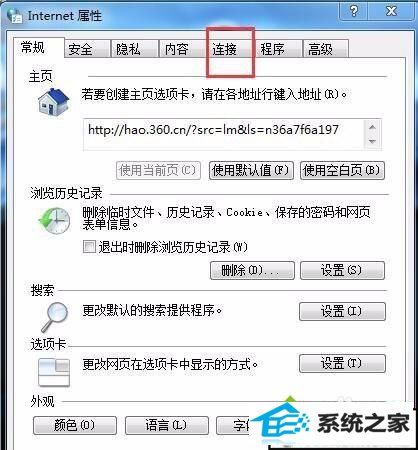
Task: Click the 删除 browsing history button
Action: [252, 270]
